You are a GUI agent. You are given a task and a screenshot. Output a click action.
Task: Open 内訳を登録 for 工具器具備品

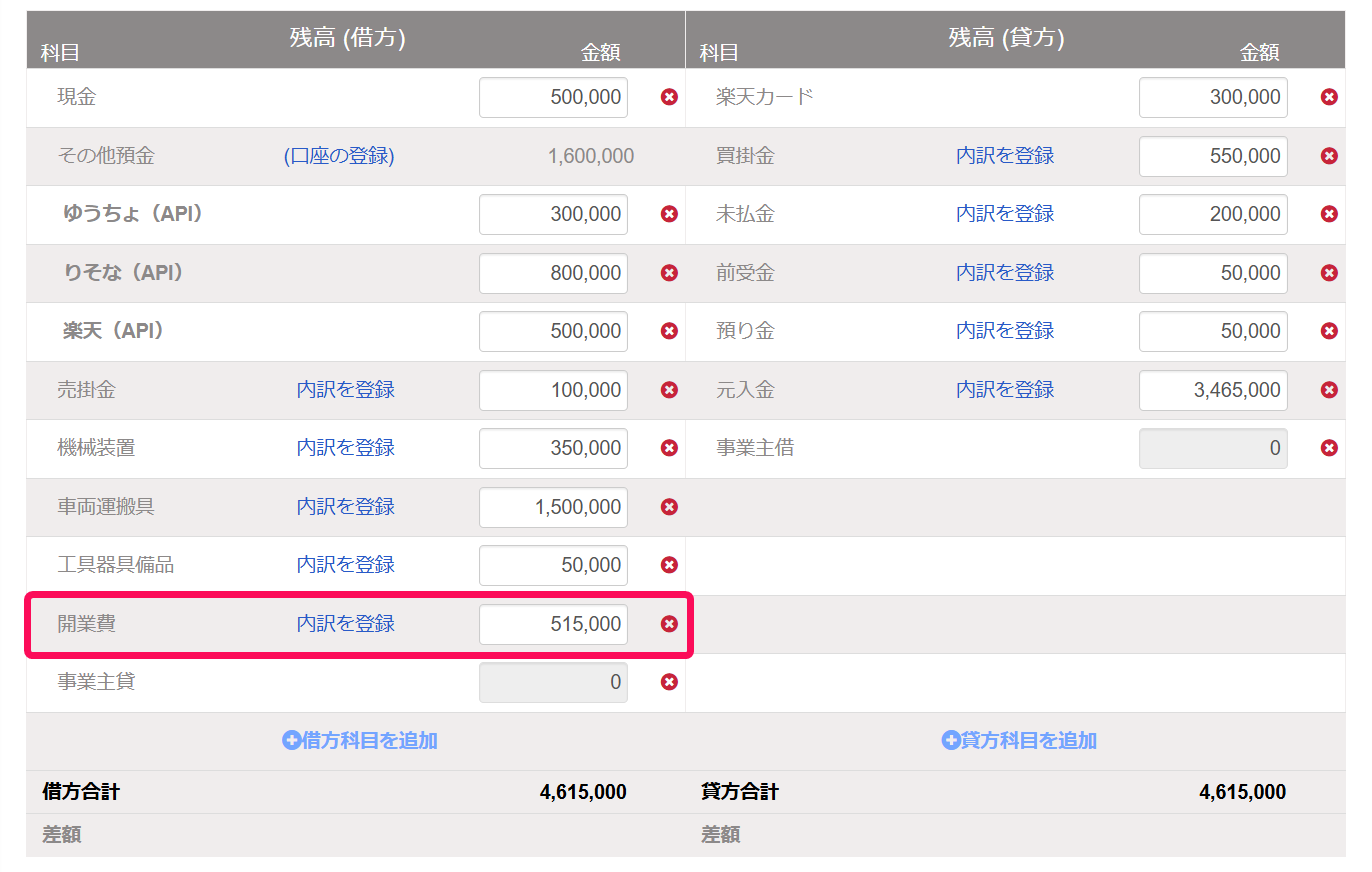point(345,565)
